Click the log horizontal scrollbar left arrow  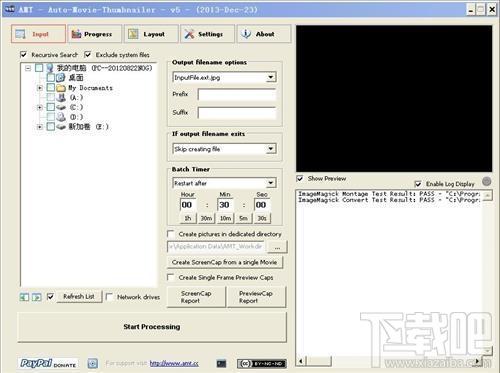(301, 361)
